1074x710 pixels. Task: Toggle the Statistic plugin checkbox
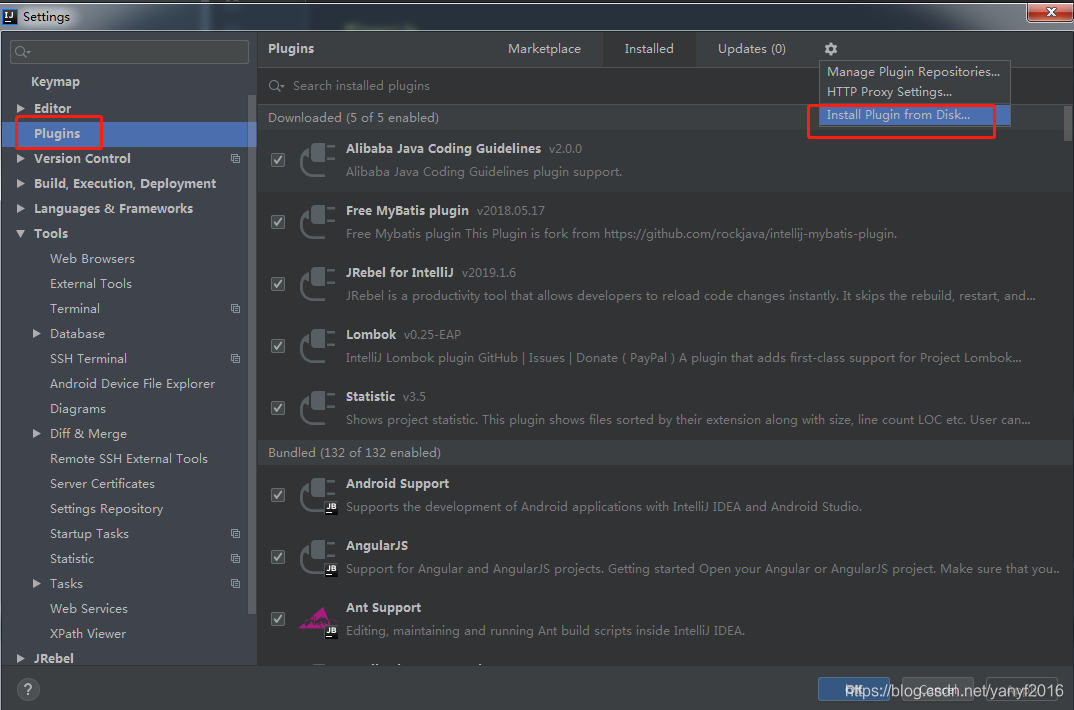[278, 407]
